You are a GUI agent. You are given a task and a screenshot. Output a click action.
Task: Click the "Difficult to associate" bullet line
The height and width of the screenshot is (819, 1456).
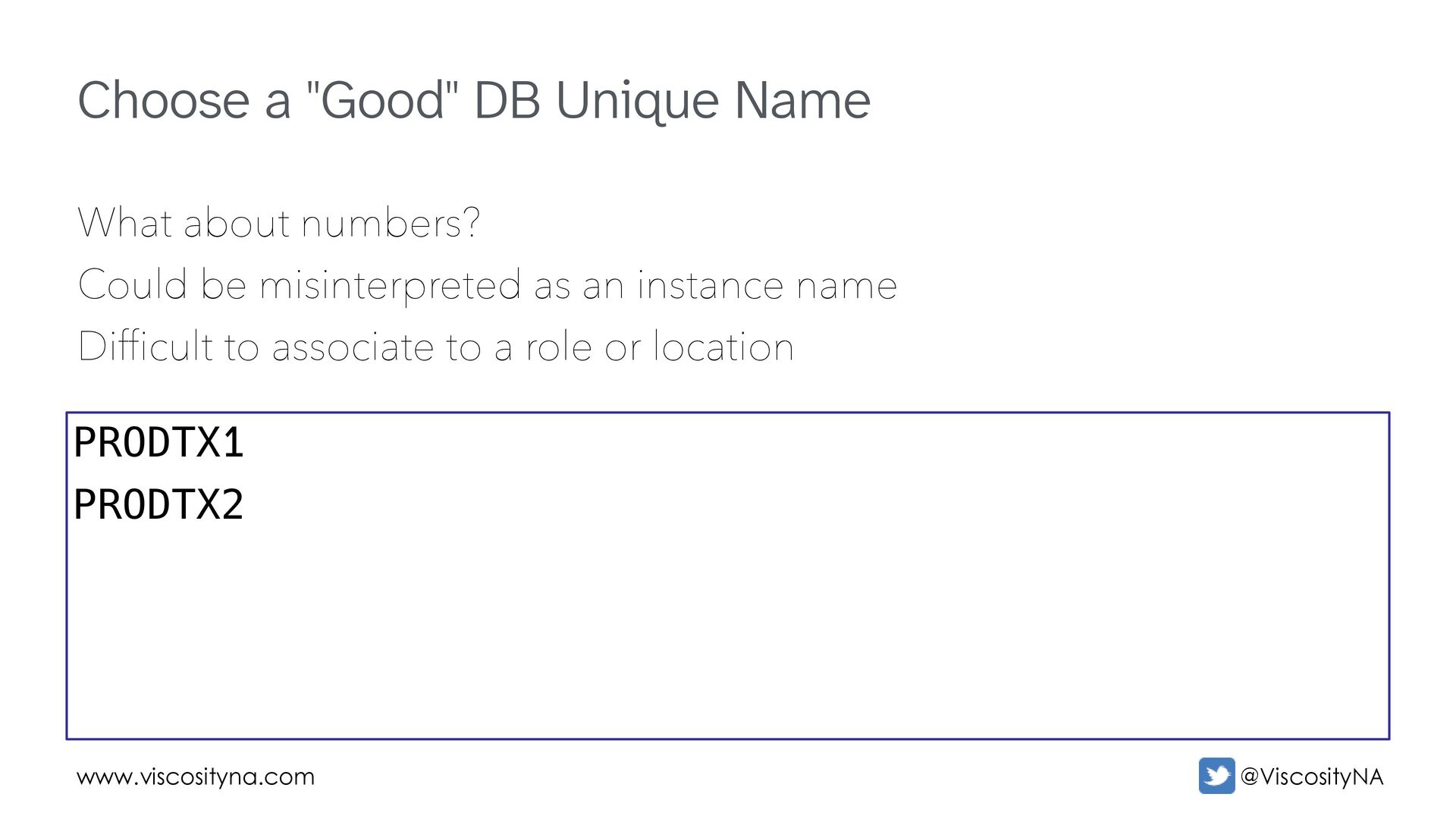pyautogui.click(x=436, y=347)
